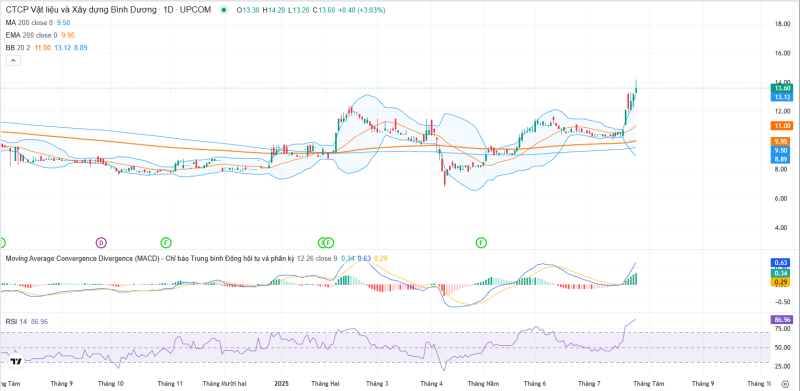Collapse the indicator legend with the chevron button
This screenshot has height=391, width=800.
[13, 61]
